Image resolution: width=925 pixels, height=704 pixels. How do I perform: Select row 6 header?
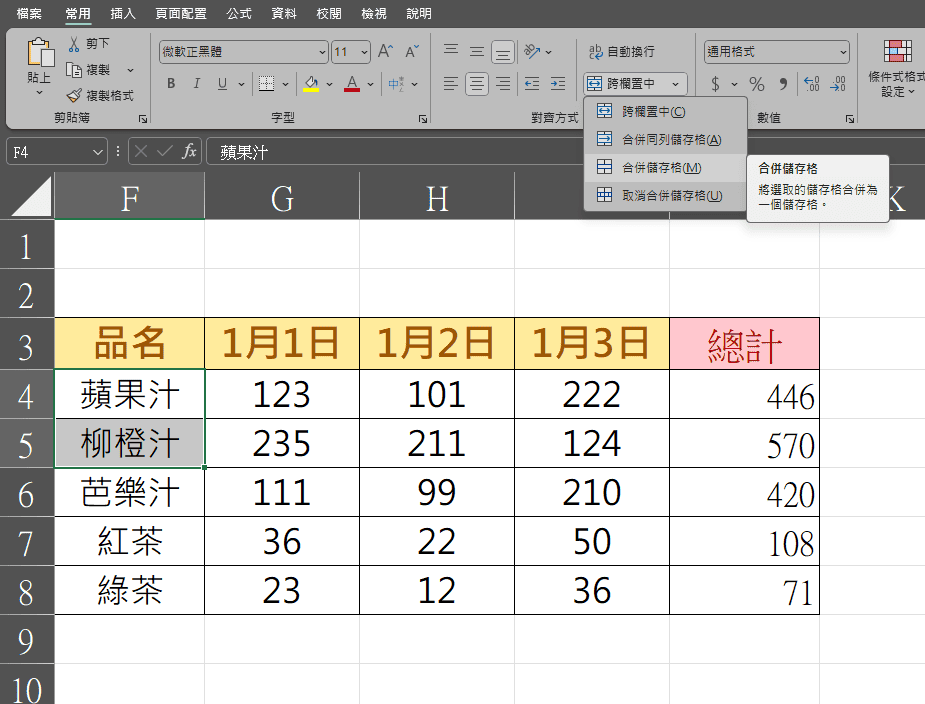tap(27, 493)
